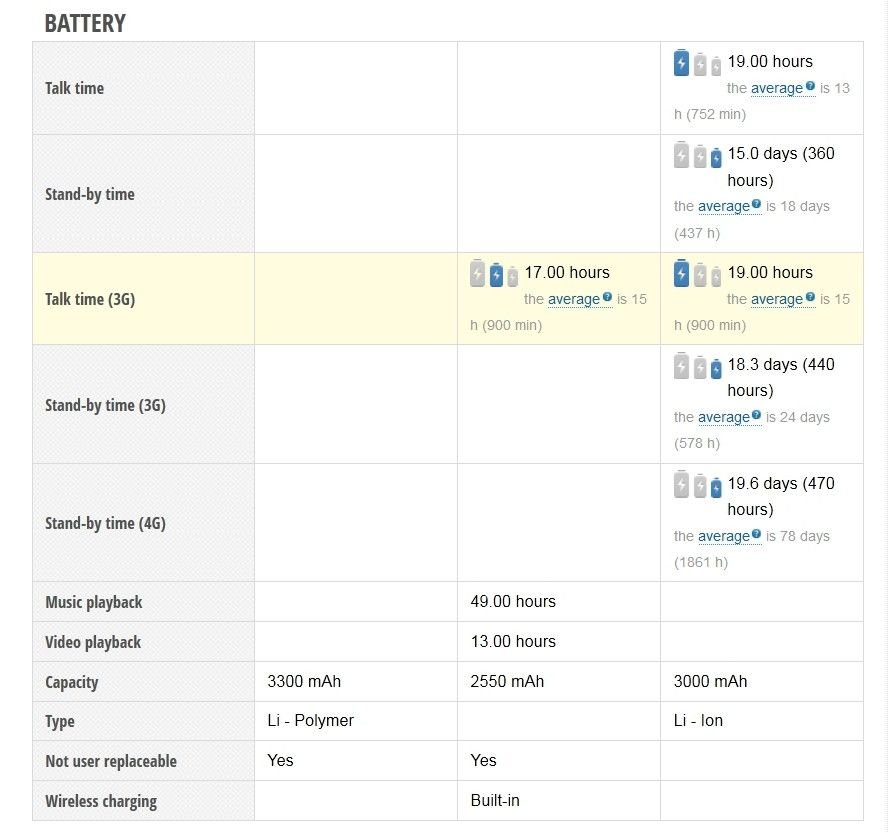The width and height of the screenshot is (888, 833).
Task: Click average link in Stand-by time (3G) row
Action: [x=724, y=417]
